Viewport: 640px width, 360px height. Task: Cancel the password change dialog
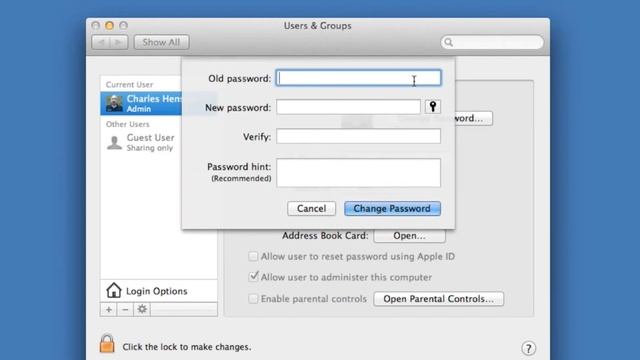311,209
